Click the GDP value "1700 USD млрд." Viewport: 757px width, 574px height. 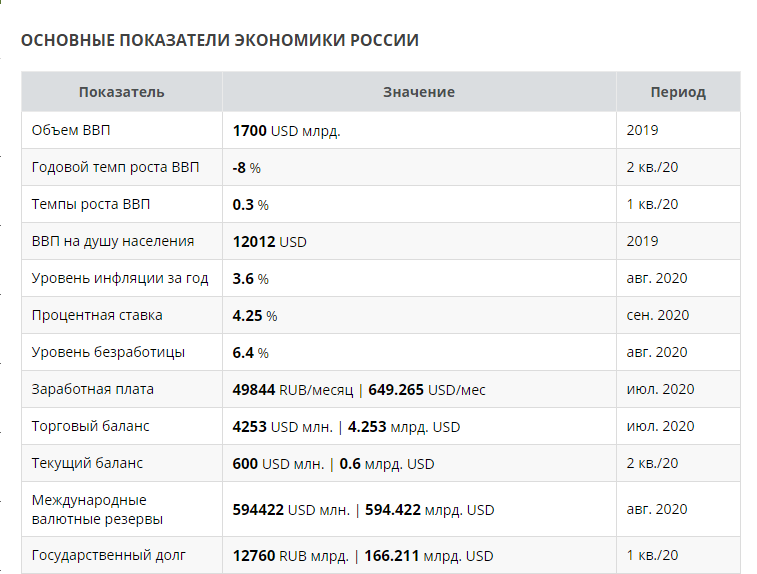tap(286, 131)
